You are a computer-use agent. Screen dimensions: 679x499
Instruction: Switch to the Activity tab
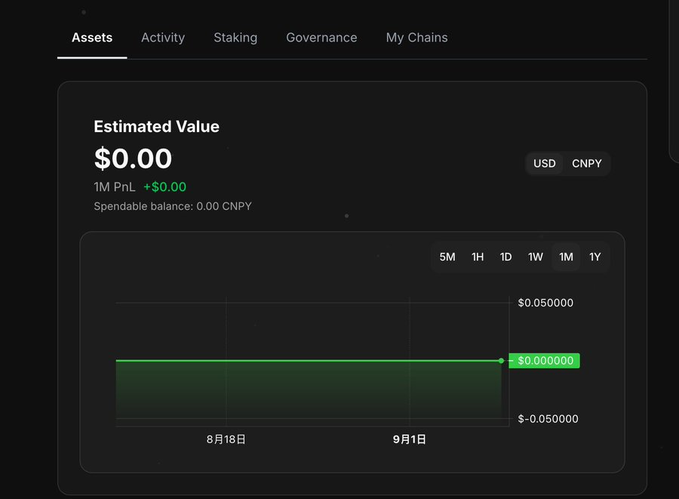[x=163, y=38]
